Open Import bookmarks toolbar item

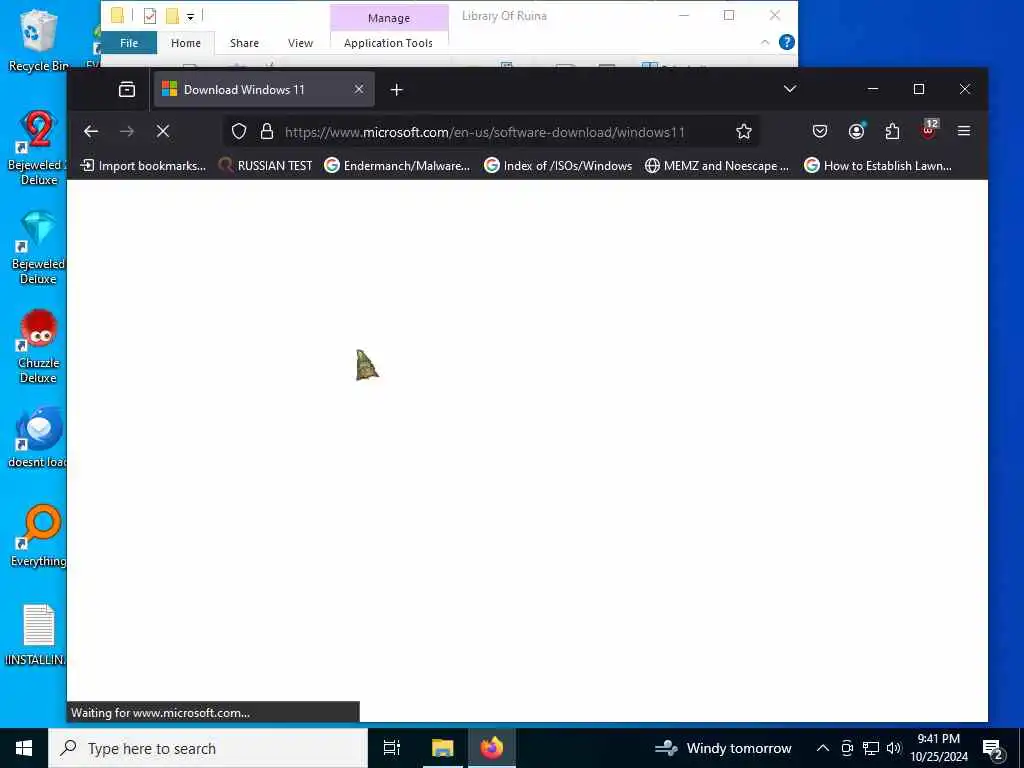[x=143, y=166]
